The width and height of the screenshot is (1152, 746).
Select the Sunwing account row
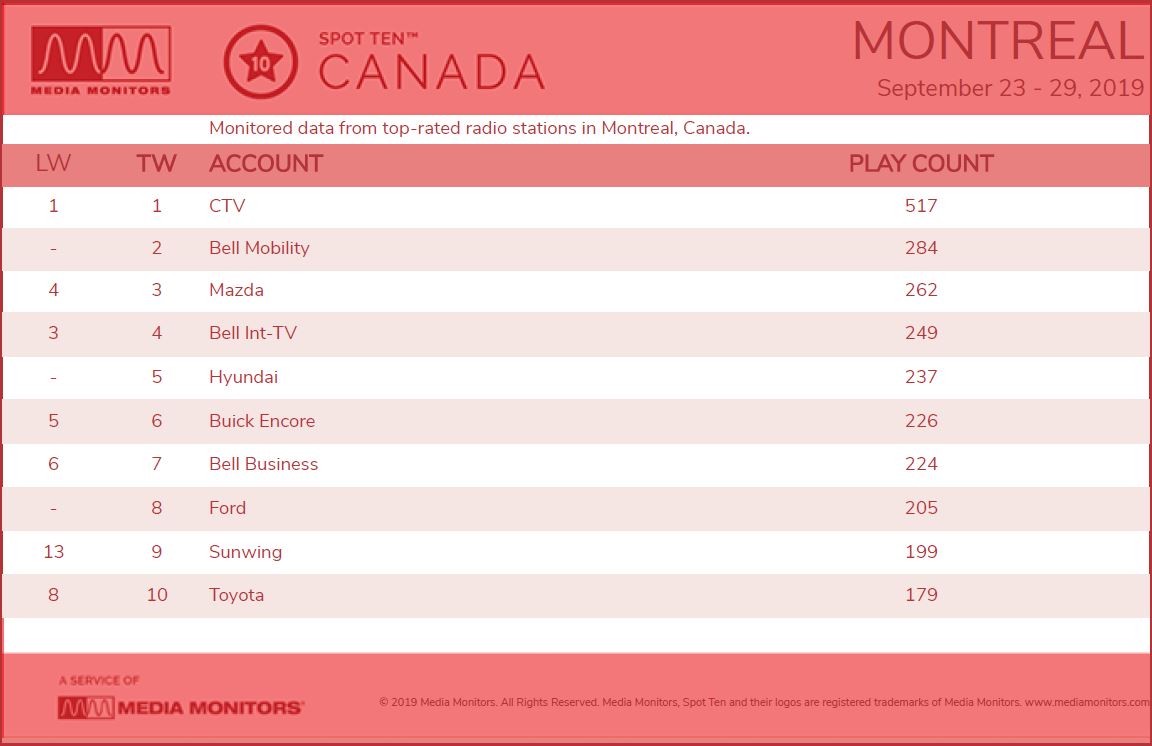click(576, 551)
